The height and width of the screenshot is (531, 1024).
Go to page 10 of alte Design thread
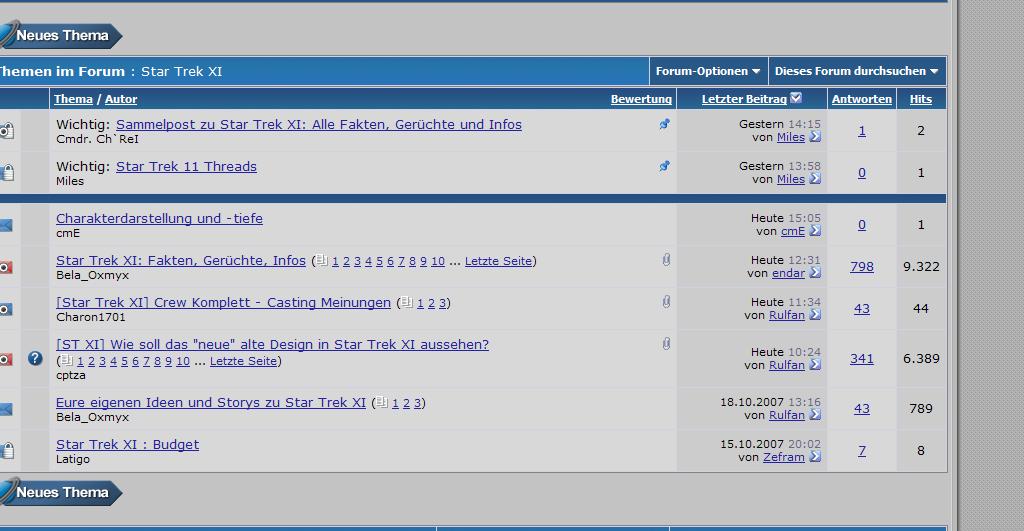(x=183, y=361)
